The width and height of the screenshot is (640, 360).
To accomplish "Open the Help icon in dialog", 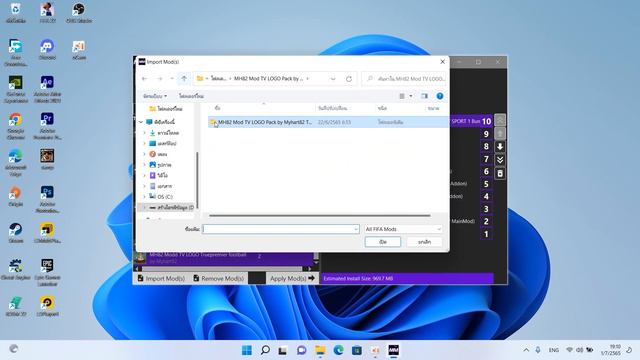I will click(440, 96).
